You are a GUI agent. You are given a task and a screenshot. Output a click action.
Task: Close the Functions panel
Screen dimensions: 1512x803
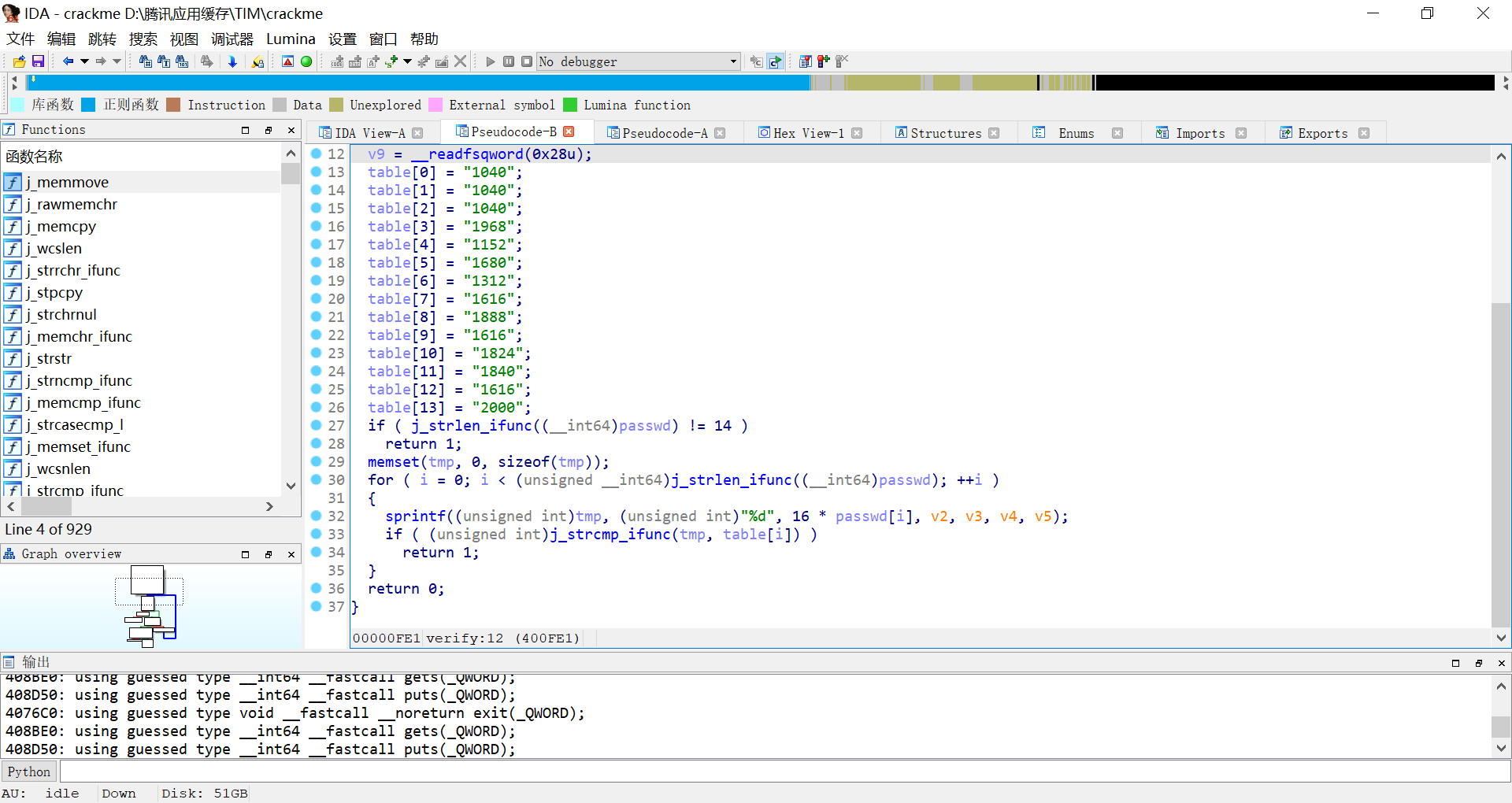click(x=291, y=130)
